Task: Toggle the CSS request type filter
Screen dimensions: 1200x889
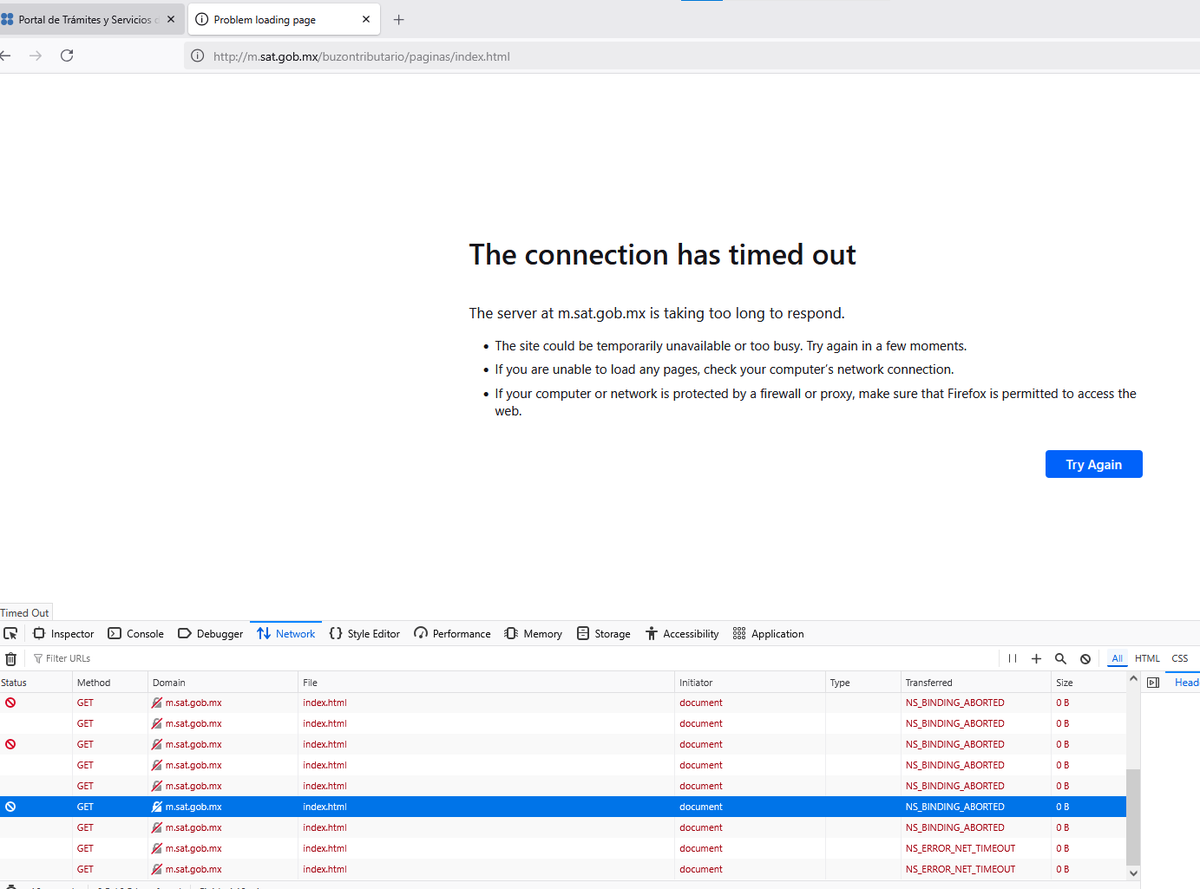Action: (x=1180, y=659)
